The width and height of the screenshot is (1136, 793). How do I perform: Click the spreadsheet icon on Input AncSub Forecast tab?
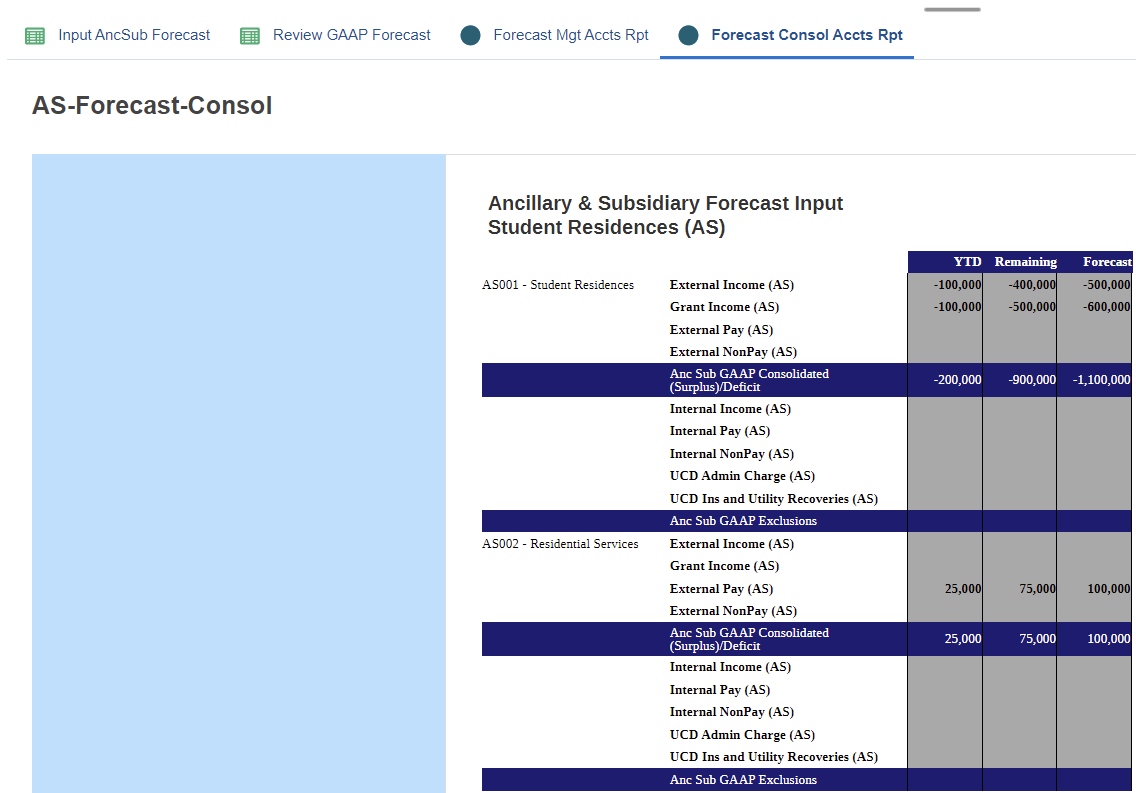click(36, 35)
